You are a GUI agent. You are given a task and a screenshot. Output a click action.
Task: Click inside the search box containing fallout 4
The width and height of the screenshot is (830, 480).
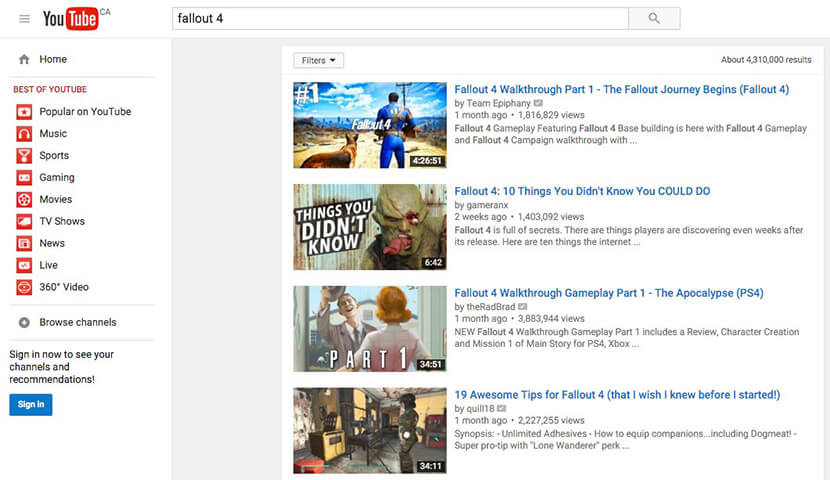pos(400,19)
